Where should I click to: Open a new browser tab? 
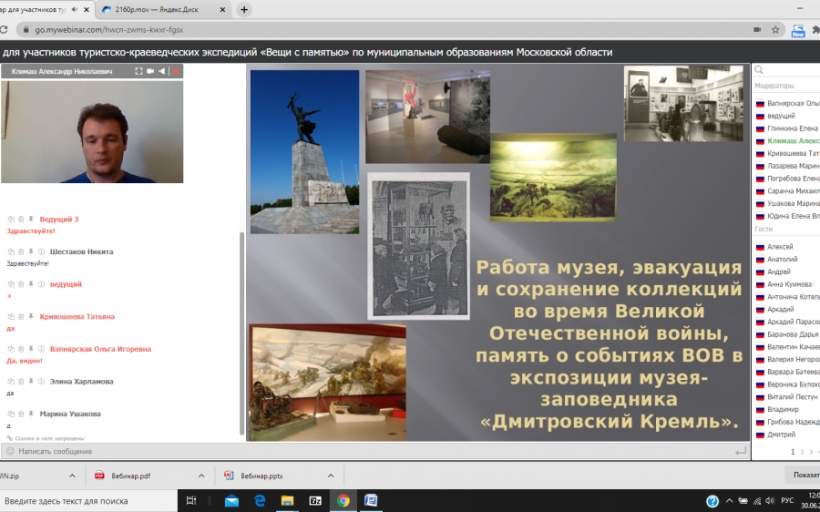coord(244,9)
